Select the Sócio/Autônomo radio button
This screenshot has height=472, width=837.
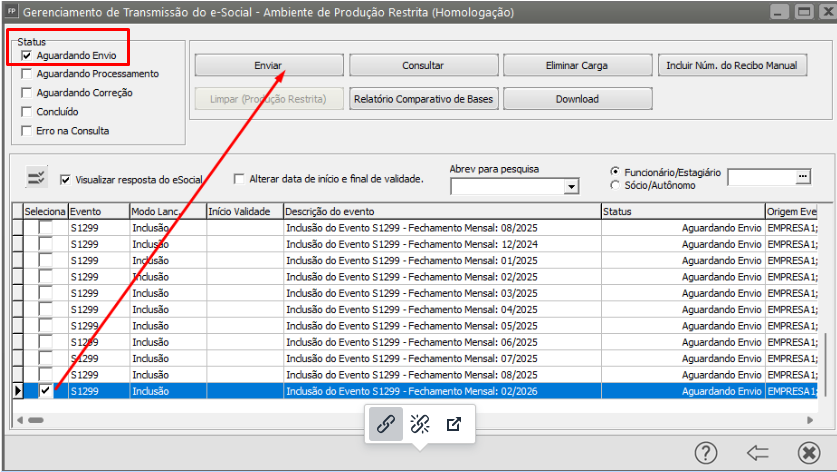(614, 185)
